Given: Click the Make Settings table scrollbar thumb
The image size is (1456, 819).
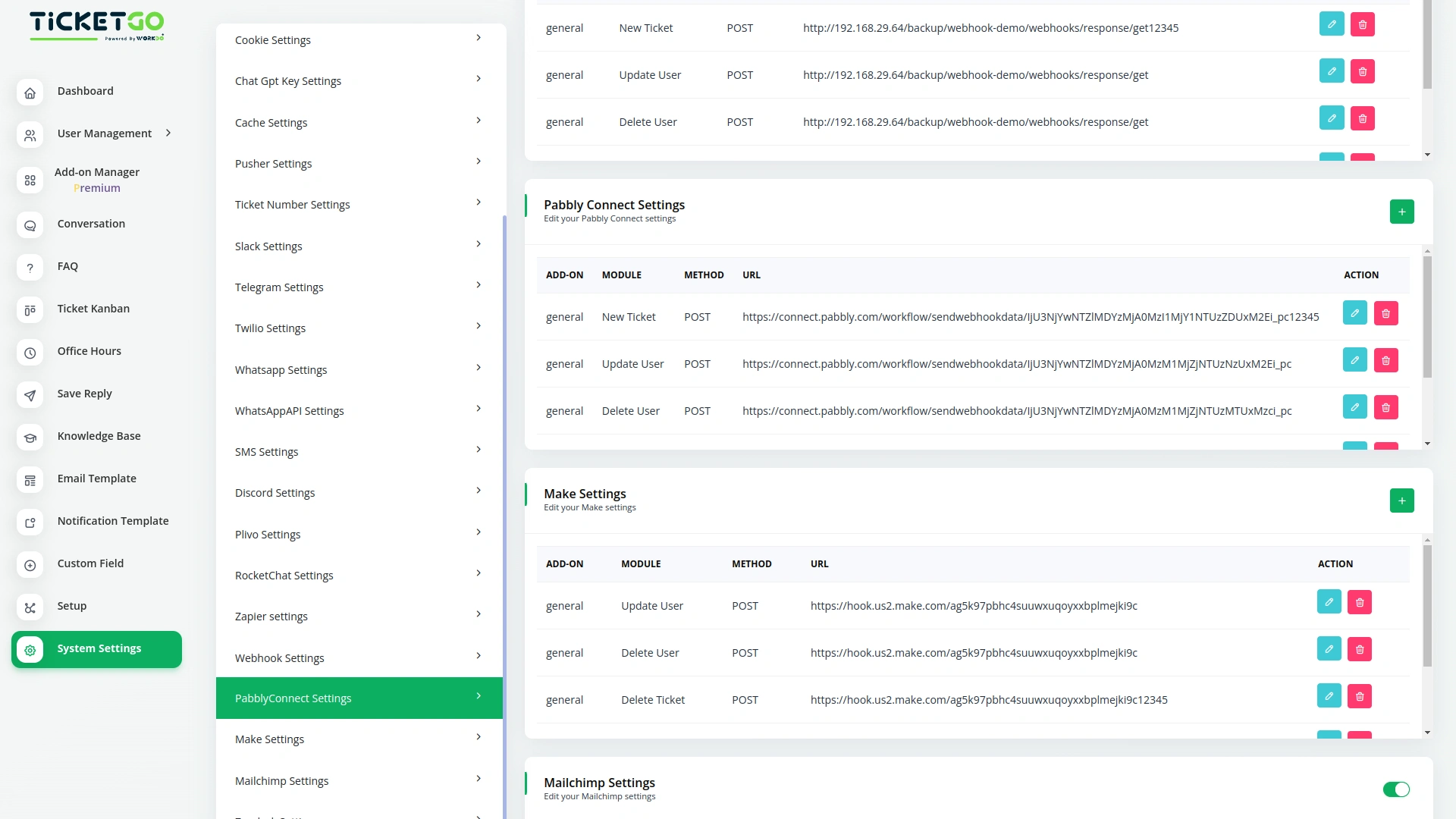Looking at the screenshot, I should pos(1427,607).
